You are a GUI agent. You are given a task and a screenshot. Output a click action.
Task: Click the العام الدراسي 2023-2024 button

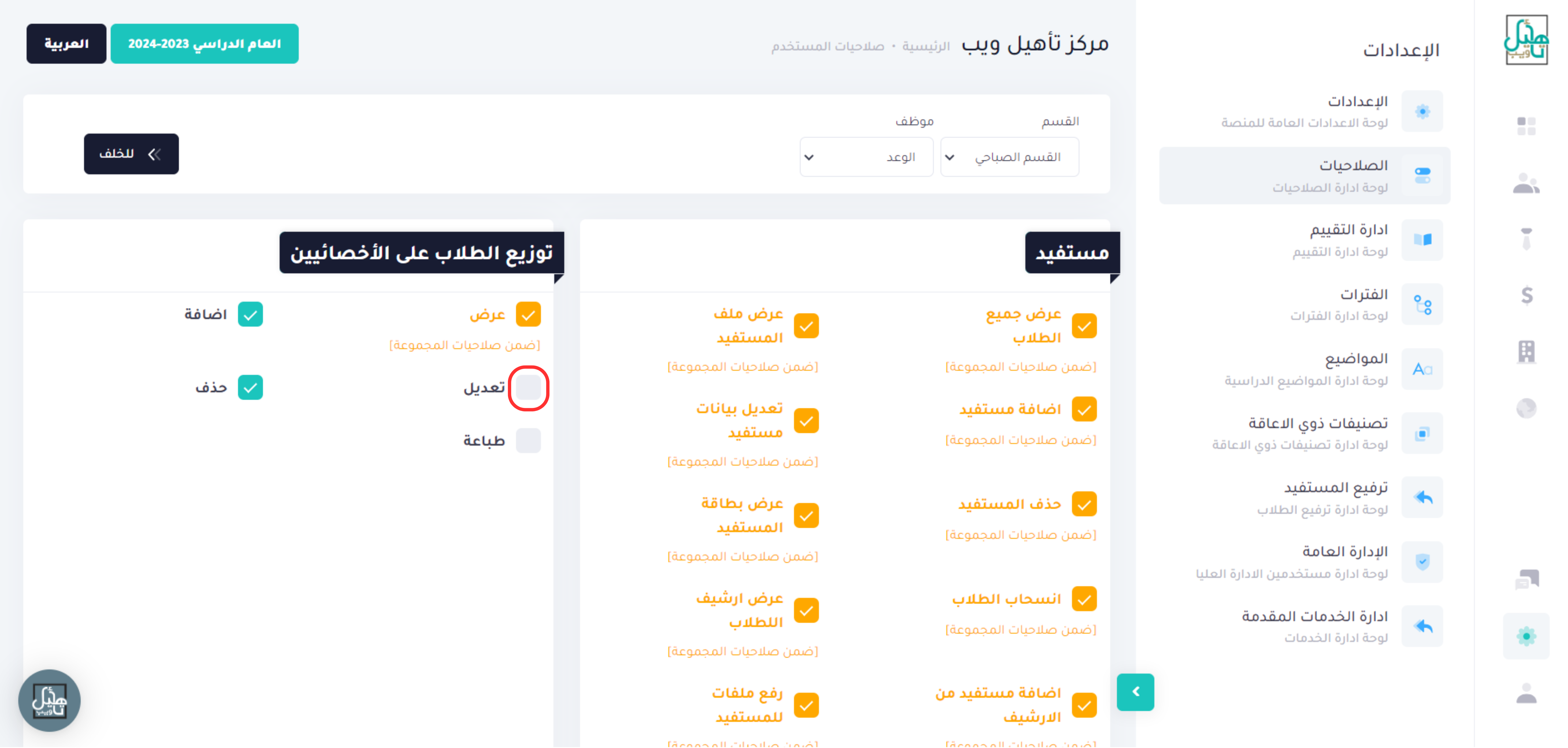pyautogui.click(x=205, y=44)
